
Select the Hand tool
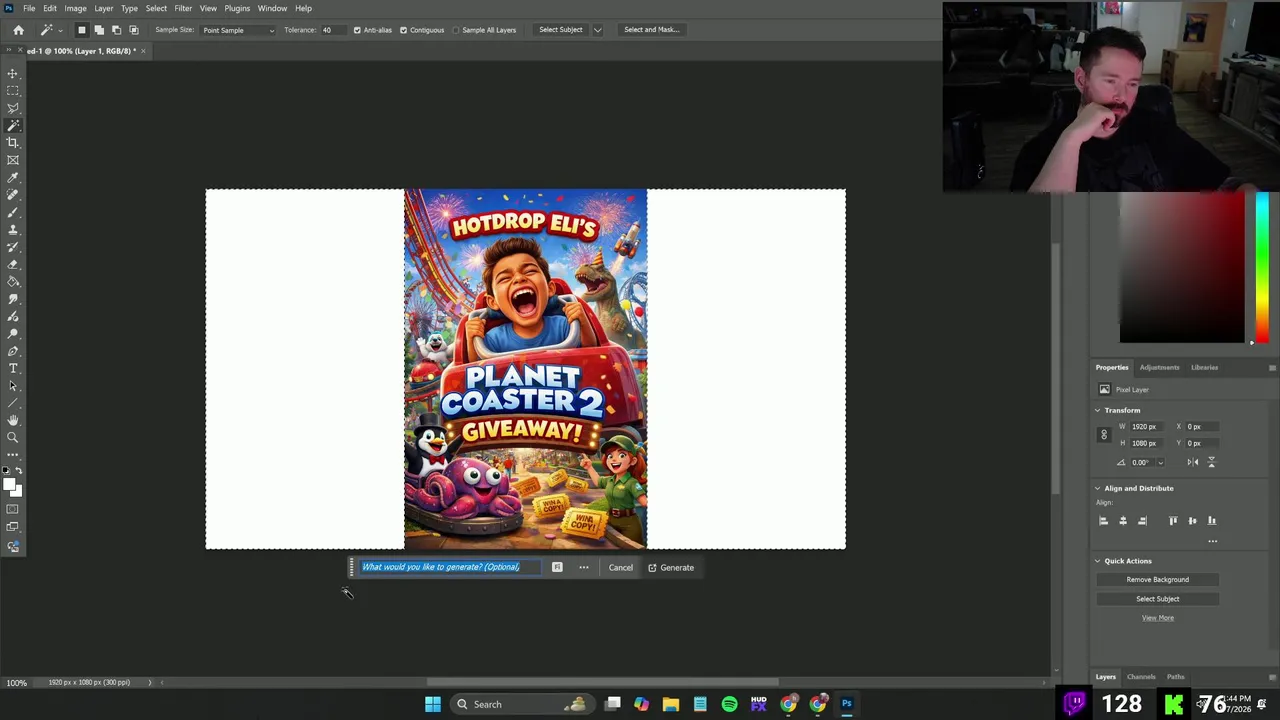[x=13, y=420]
